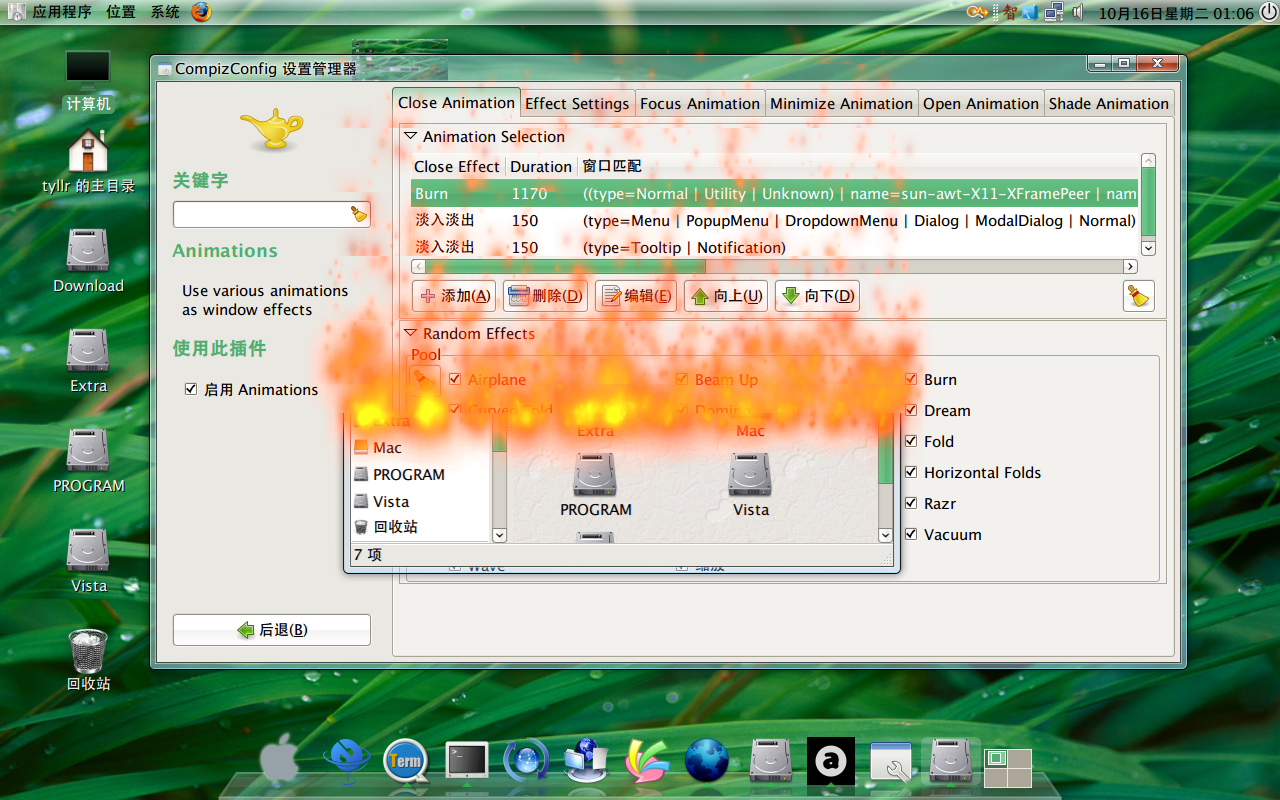Collapse the Animation Selection section

409,136
